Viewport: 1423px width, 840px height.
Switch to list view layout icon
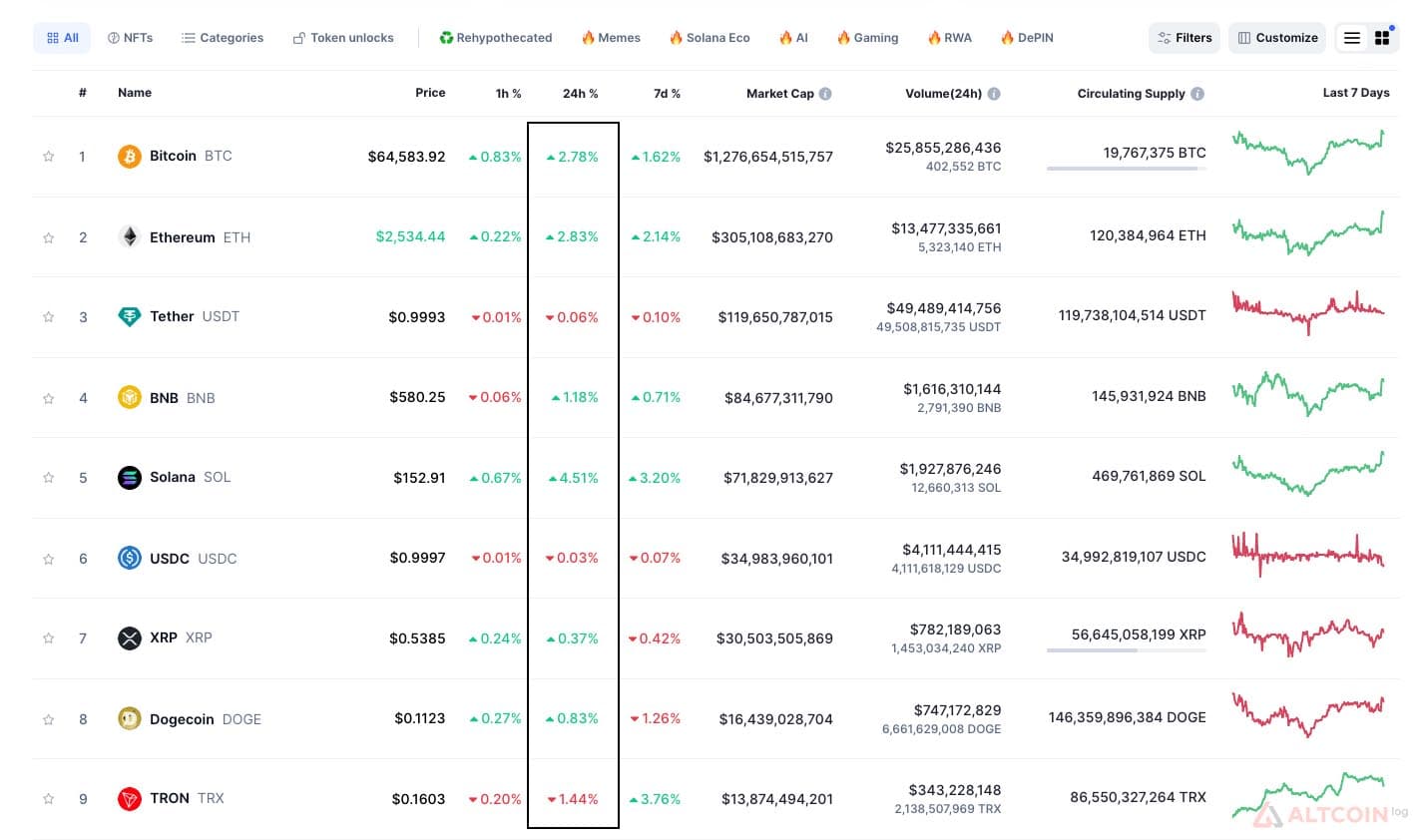[x=1352, y=38]
